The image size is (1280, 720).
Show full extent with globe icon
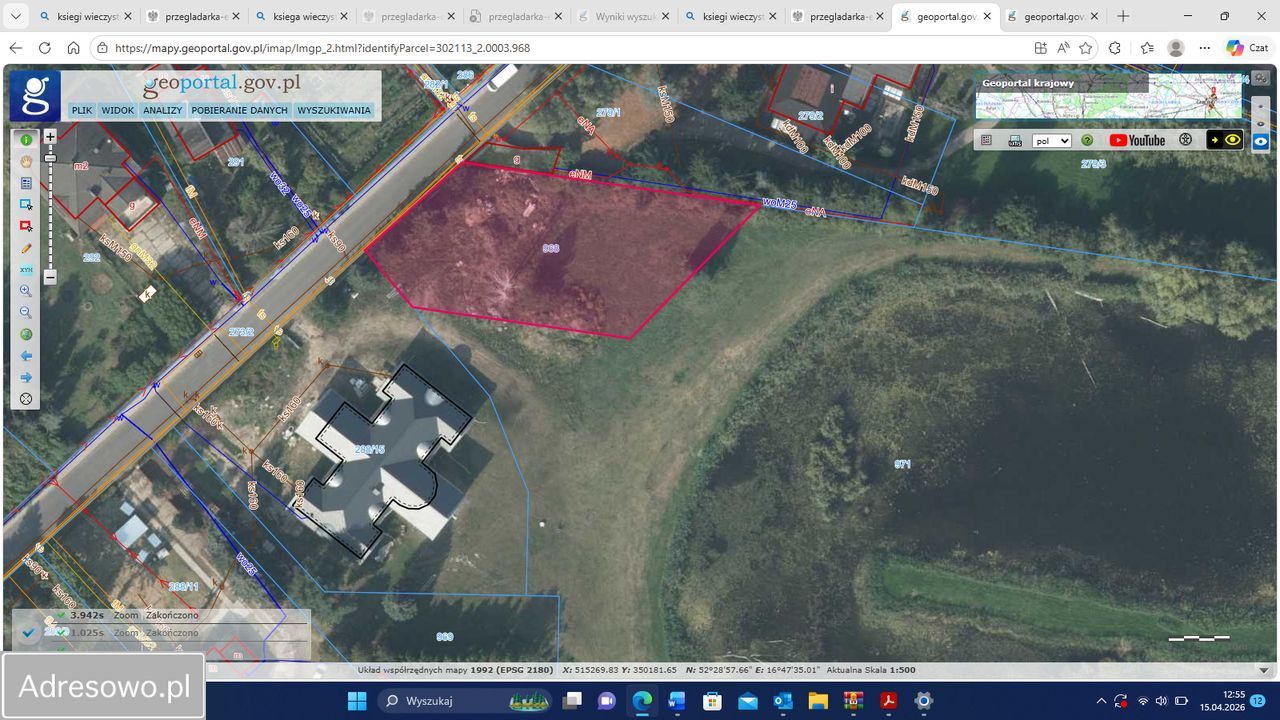click(26, 334)
